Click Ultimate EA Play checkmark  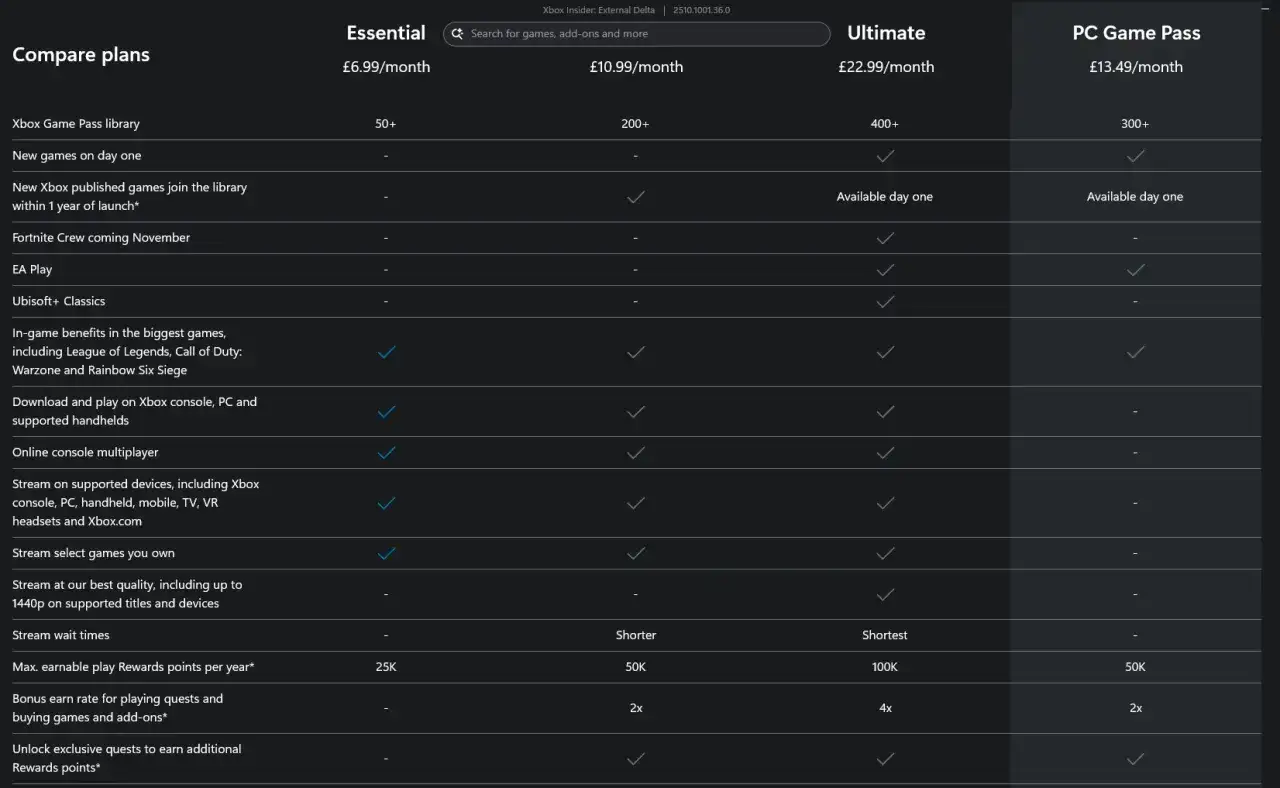click(885, 270)
